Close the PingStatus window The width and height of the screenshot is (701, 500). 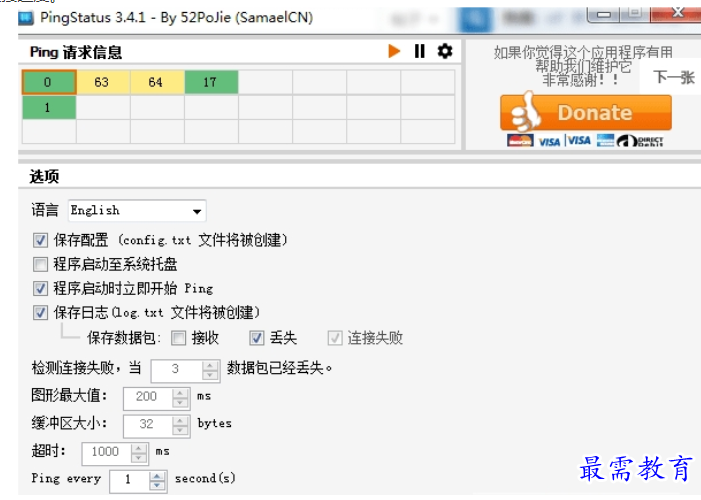[676, 13]
